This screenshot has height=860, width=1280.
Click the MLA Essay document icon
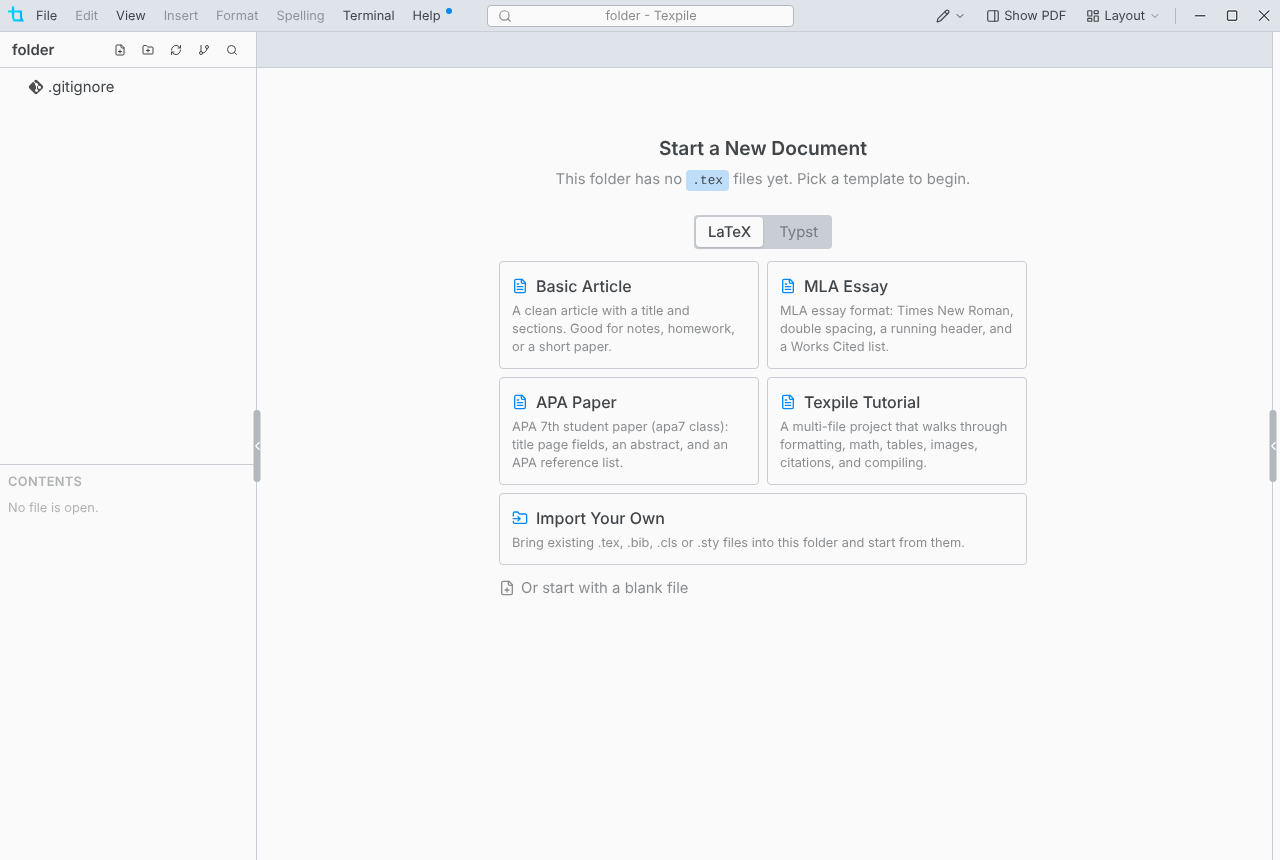tap(788, 286)
